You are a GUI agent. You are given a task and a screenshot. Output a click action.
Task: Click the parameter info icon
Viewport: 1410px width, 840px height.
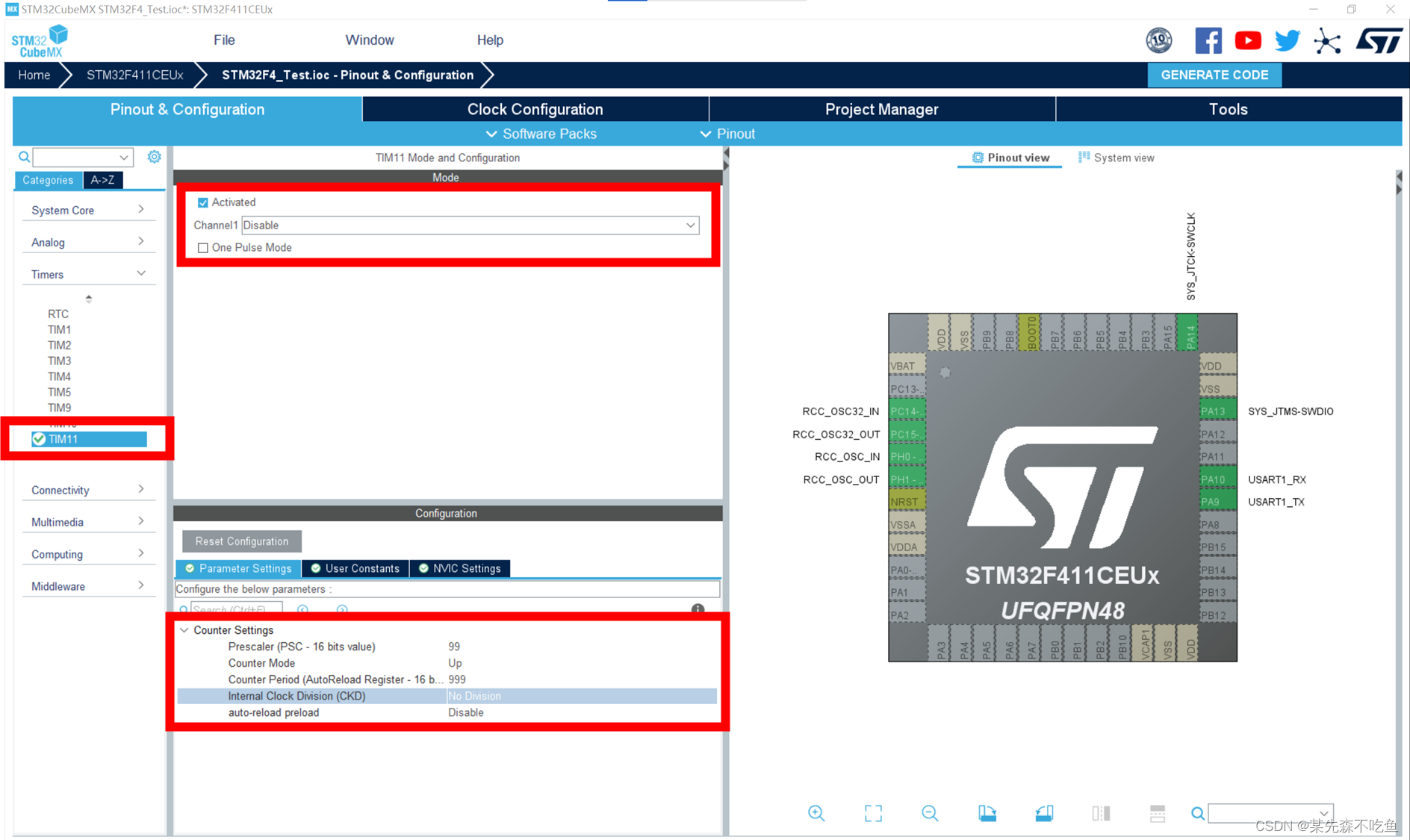point(698,609)
